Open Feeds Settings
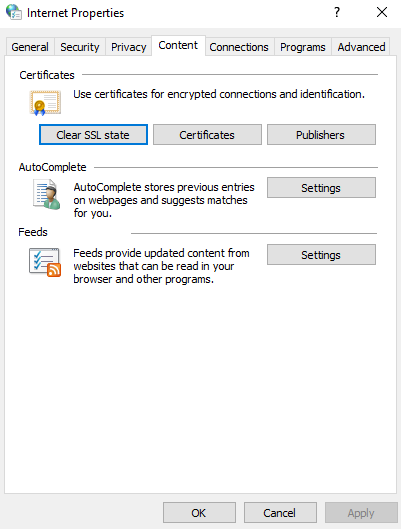 point(321,255)
